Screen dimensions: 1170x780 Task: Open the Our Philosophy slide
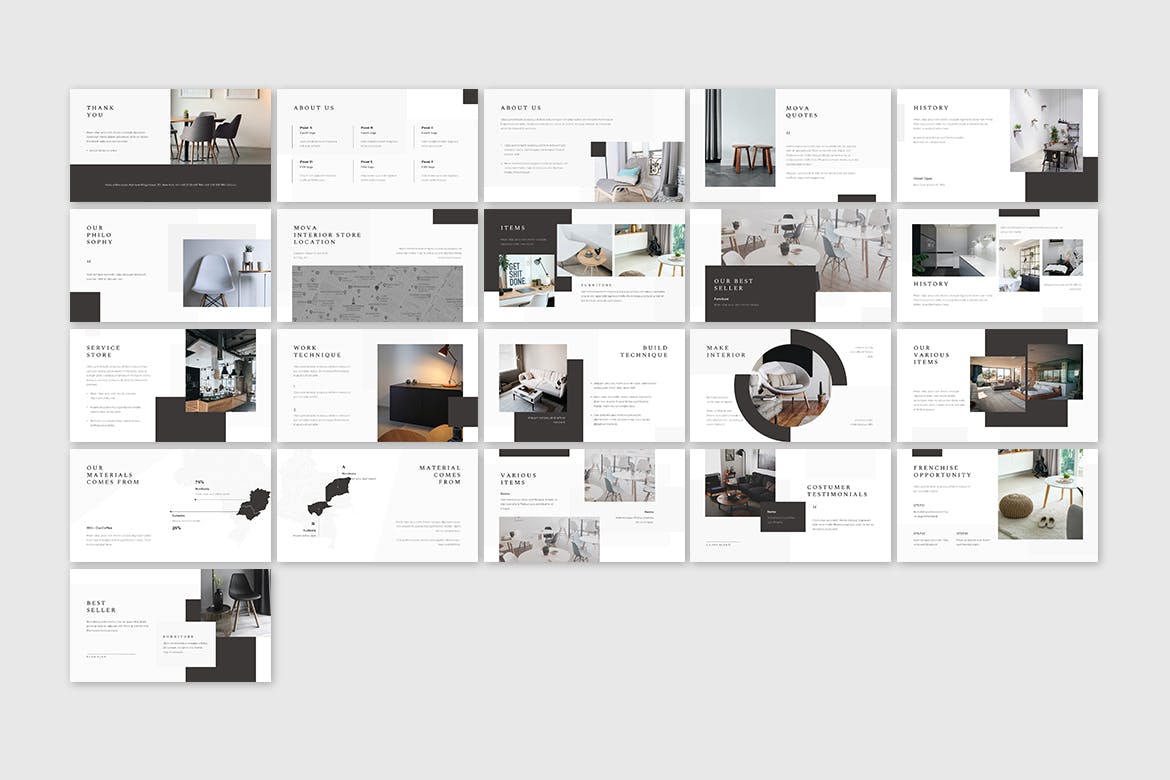[x=170, y=265]
